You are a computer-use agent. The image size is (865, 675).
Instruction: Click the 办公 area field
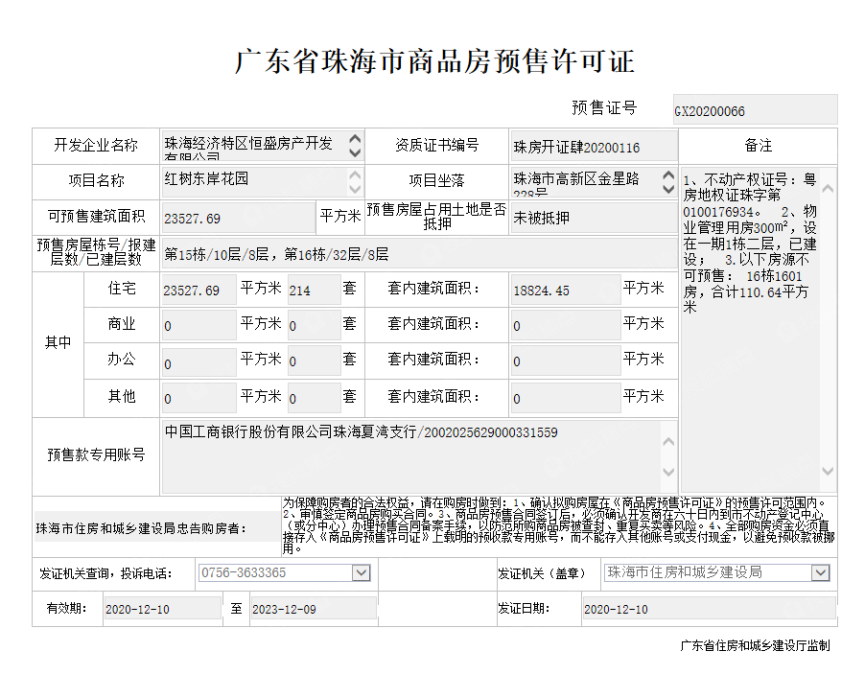tap(199, 361)
